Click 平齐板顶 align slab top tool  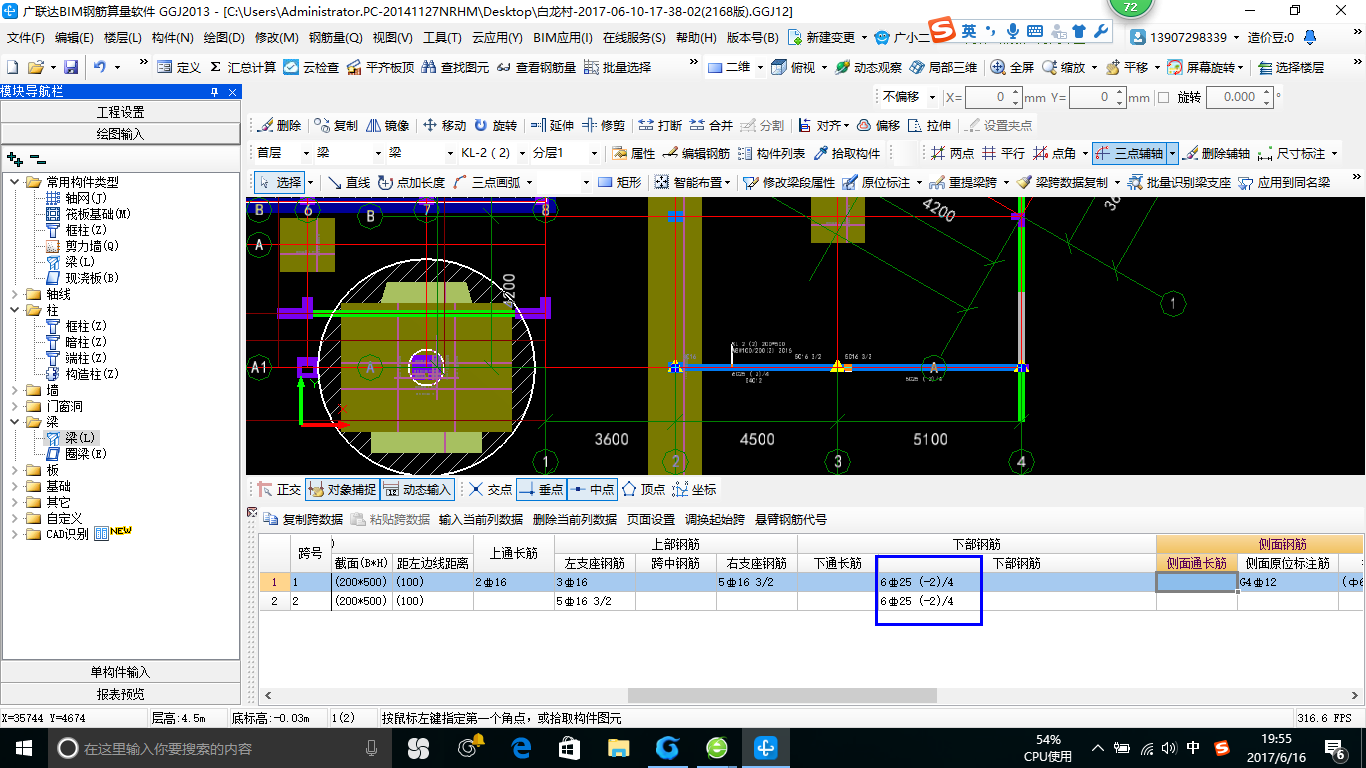pyautogui.click(x=380, y=67)
